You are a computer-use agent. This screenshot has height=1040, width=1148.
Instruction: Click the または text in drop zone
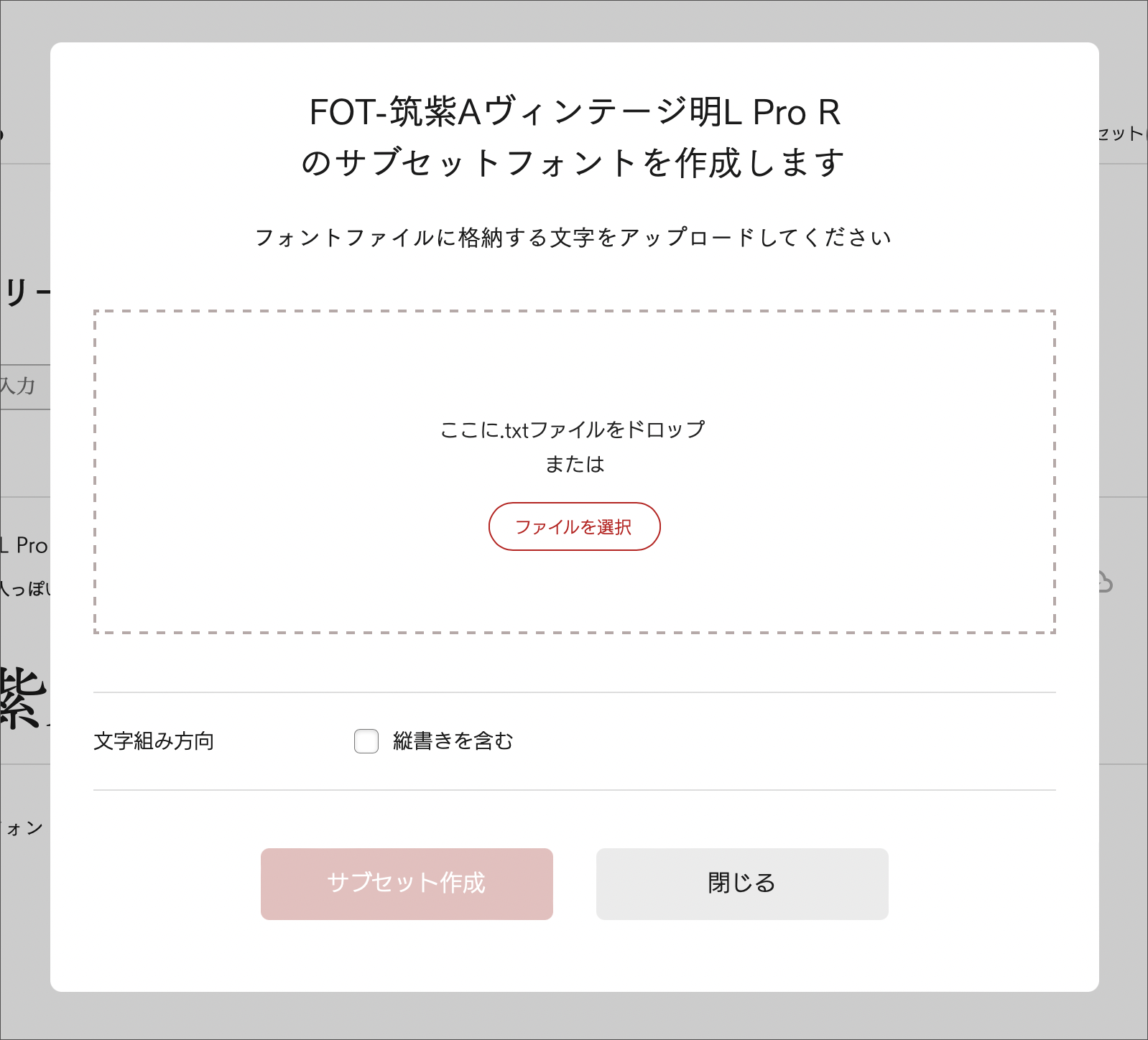[x=574, y=464]
